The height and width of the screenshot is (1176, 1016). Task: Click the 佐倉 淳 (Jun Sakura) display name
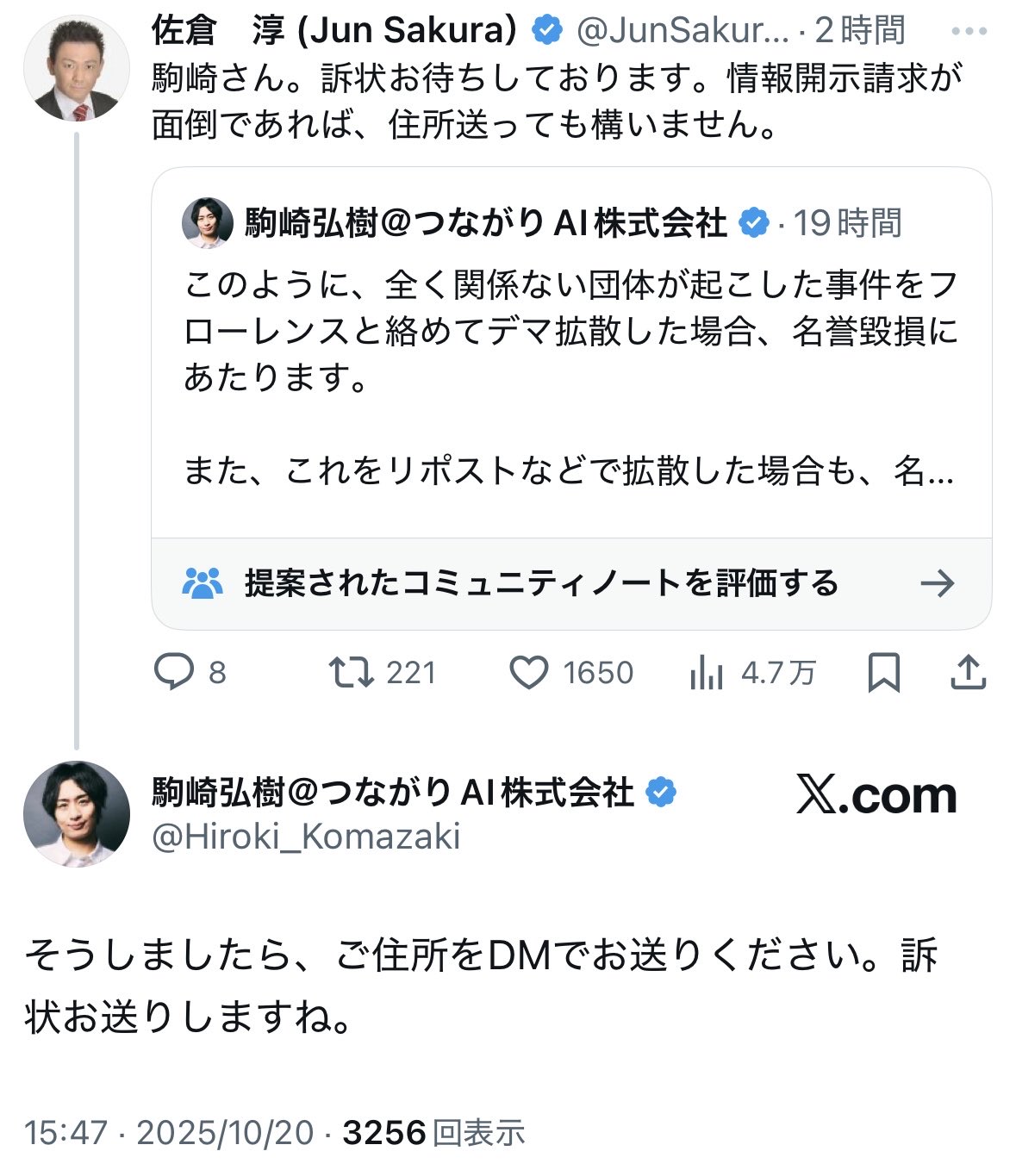(333, 30)
